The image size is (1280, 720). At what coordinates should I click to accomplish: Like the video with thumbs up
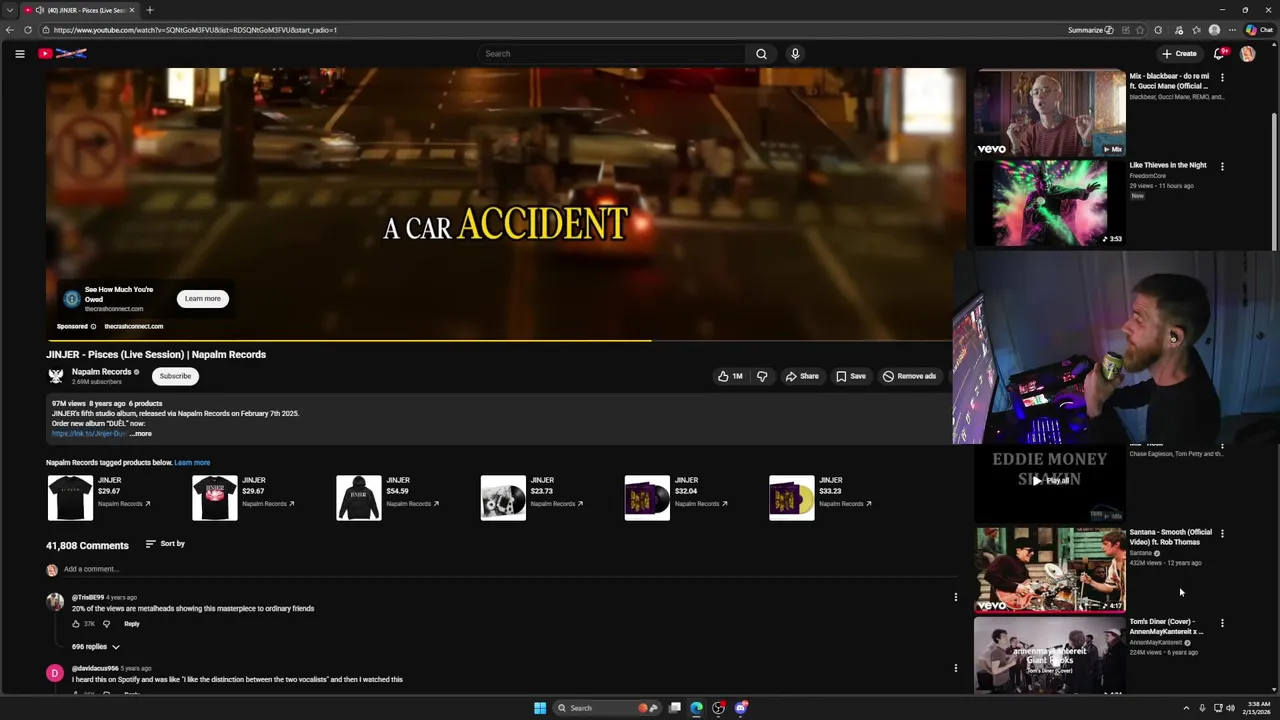point(729,376)
